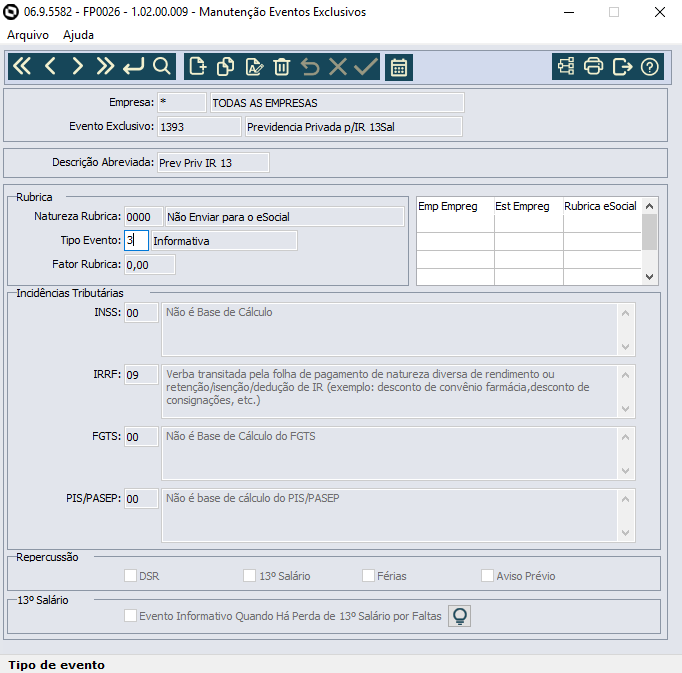
Task: Click INSS description scroll down arrow
Action: click(625, 347)
